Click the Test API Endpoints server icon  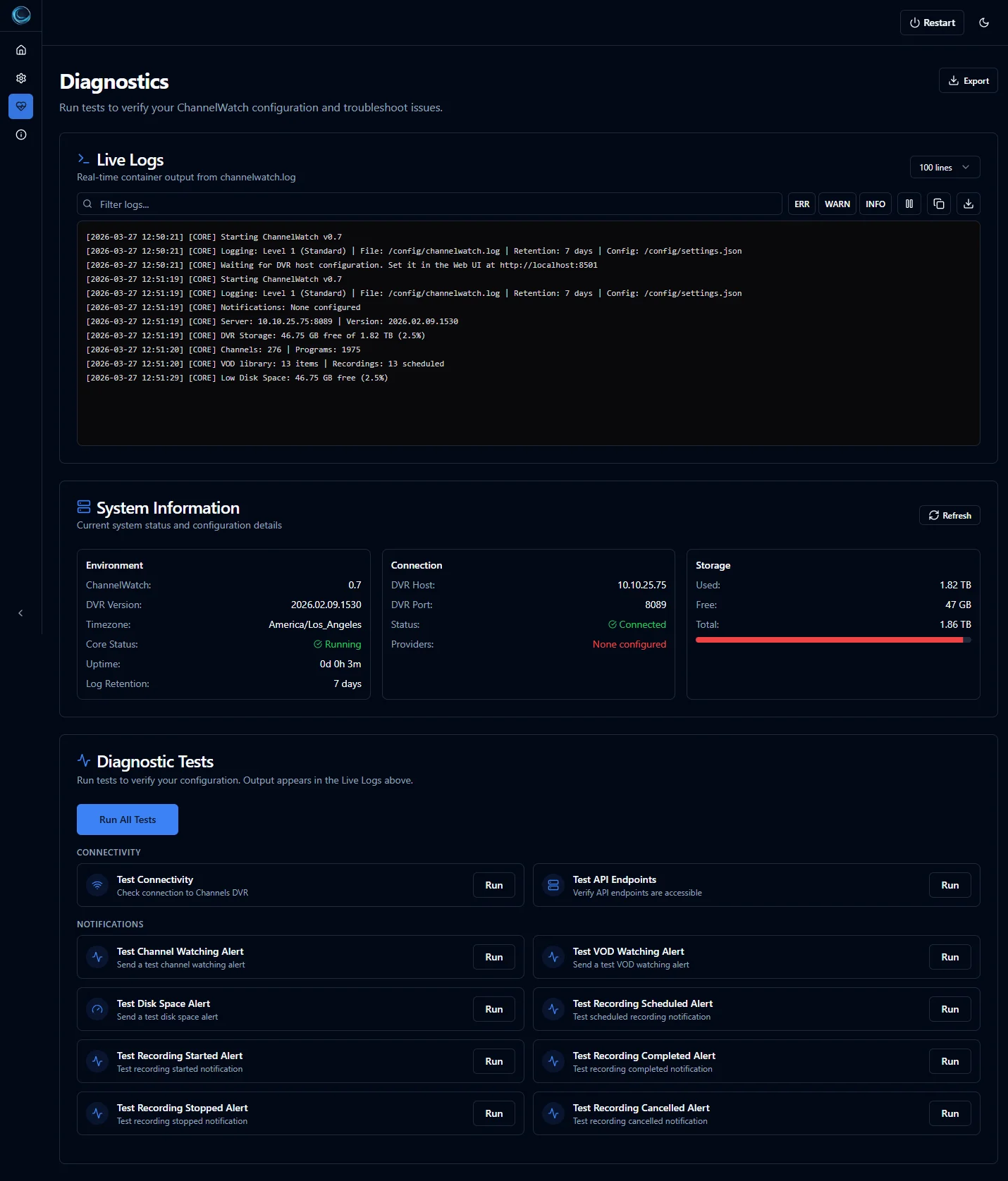pos(553,885)
